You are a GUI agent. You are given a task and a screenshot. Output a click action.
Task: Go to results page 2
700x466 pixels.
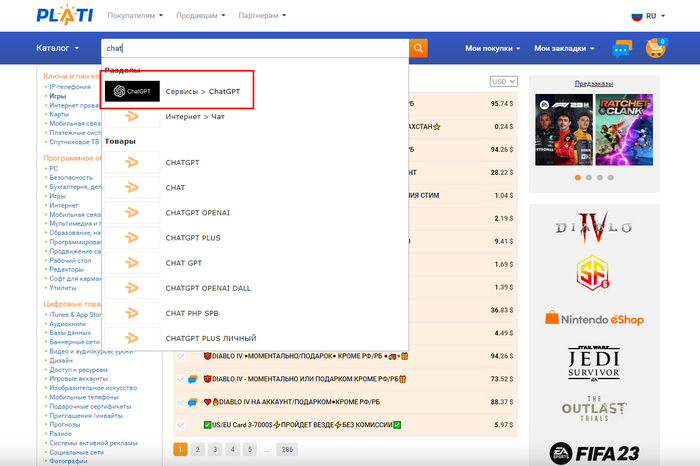[198, 449]
